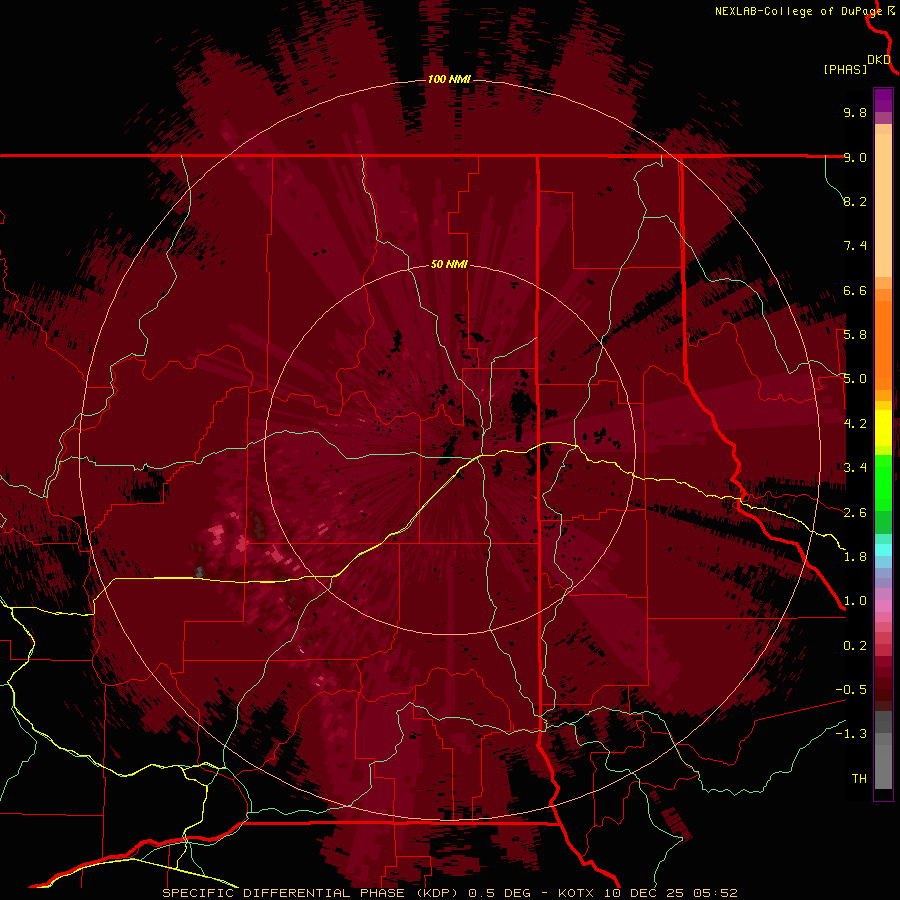
Task: Click the 1.0 color scale value
Action: point(855,601)
